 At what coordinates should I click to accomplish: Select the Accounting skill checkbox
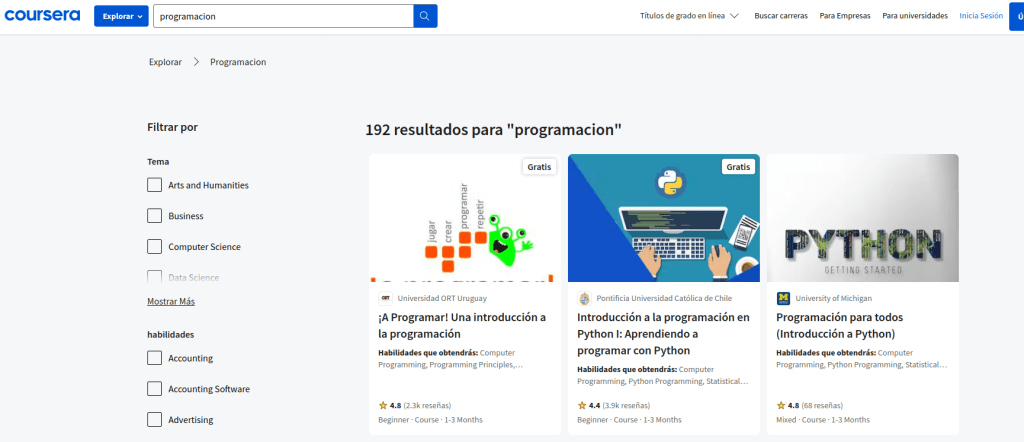coord(155,358)
